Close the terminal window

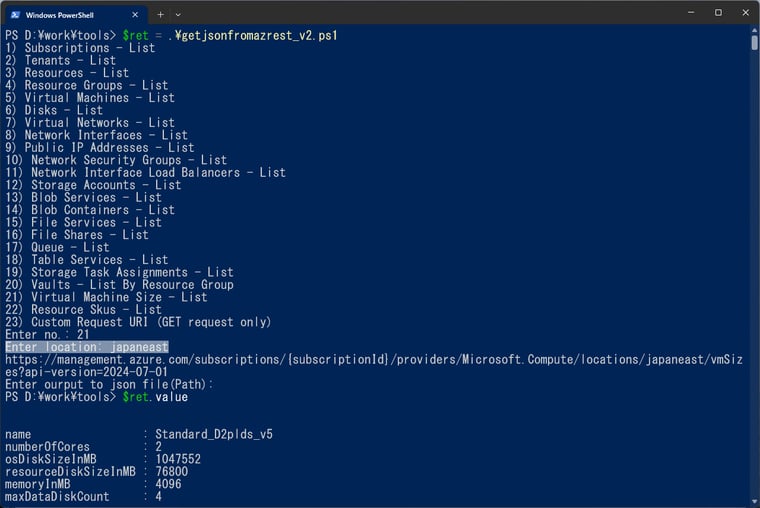[x=745, y=13]
